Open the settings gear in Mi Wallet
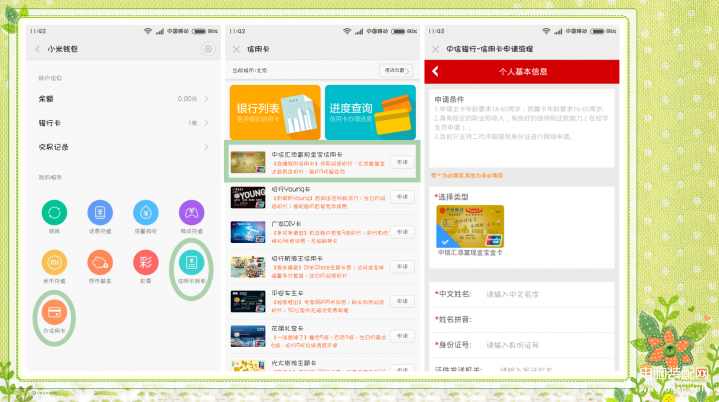Screen dimensions: 719x402 (208, 49)
